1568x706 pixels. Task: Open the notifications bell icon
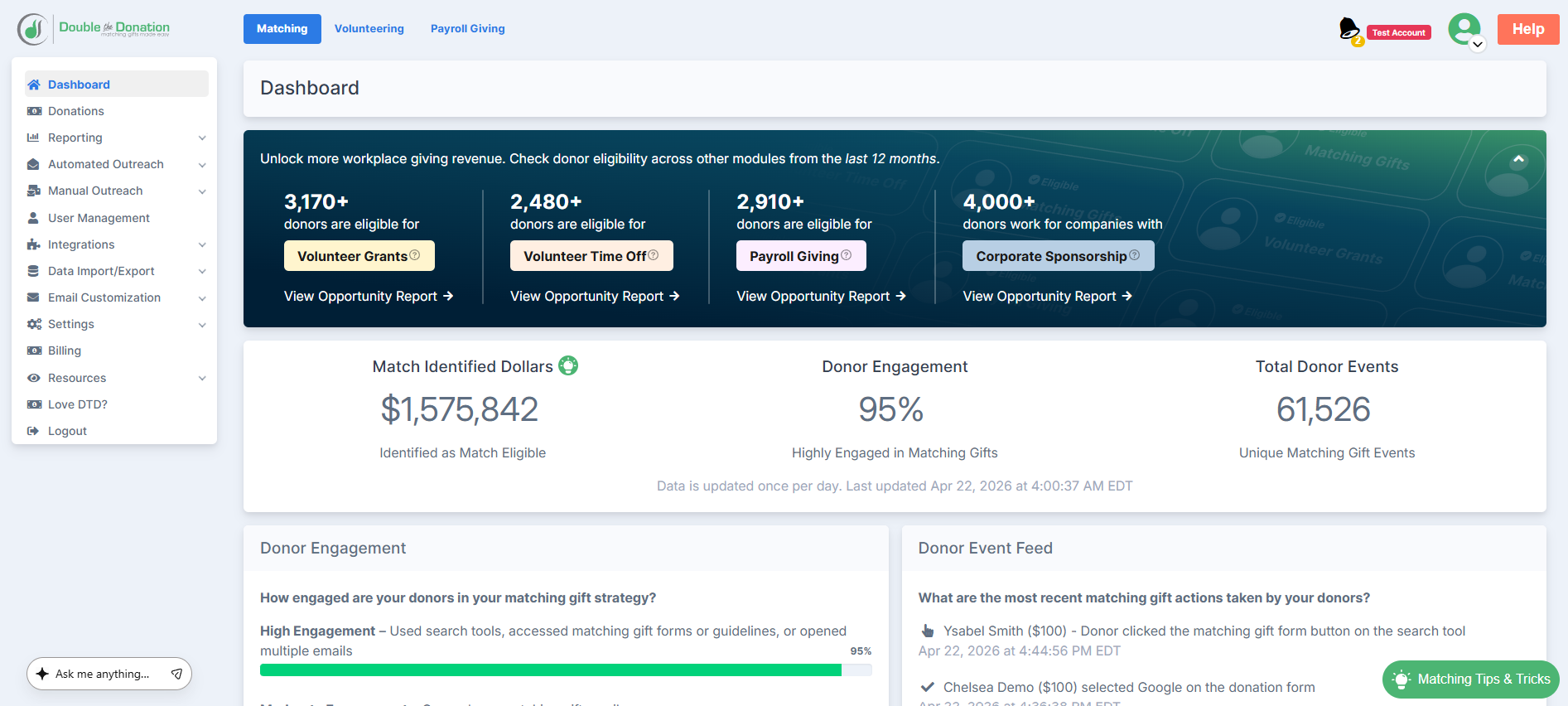pyautogui.click(x=1350, y=30)
